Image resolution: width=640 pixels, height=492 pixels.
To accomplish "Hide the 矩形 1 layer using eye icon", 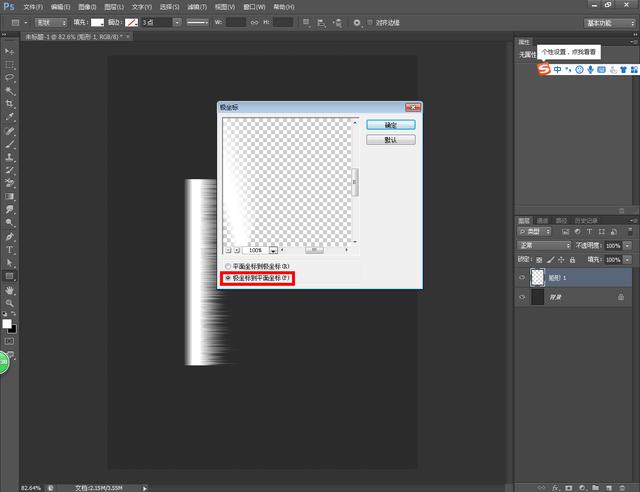I will coord(523,277).
